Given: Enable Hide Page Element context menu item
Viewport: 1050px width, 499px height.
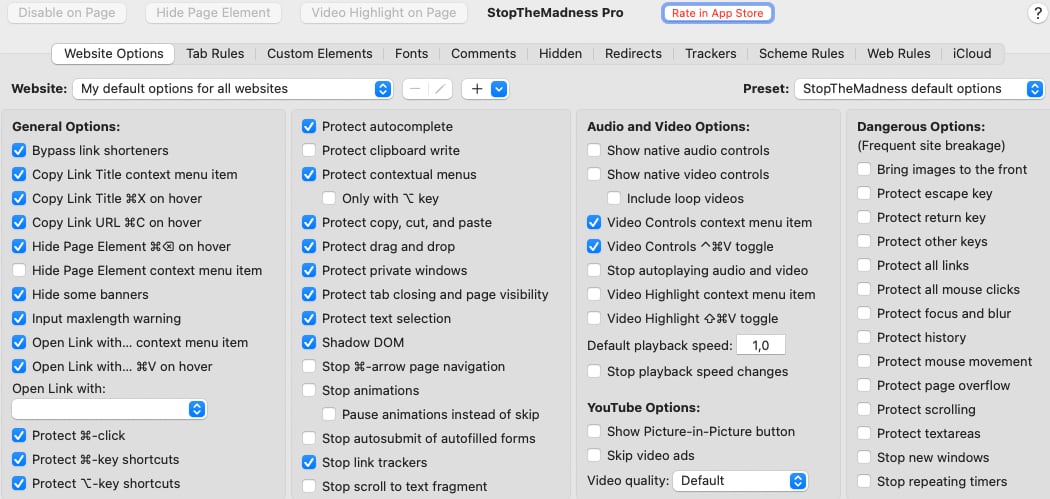Looking at the screenshot, I should click(19, 271).
